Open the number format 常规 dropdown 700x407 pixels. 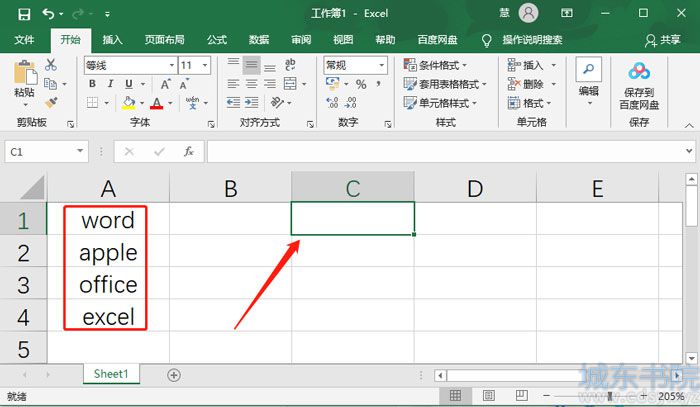coord(382,66)
